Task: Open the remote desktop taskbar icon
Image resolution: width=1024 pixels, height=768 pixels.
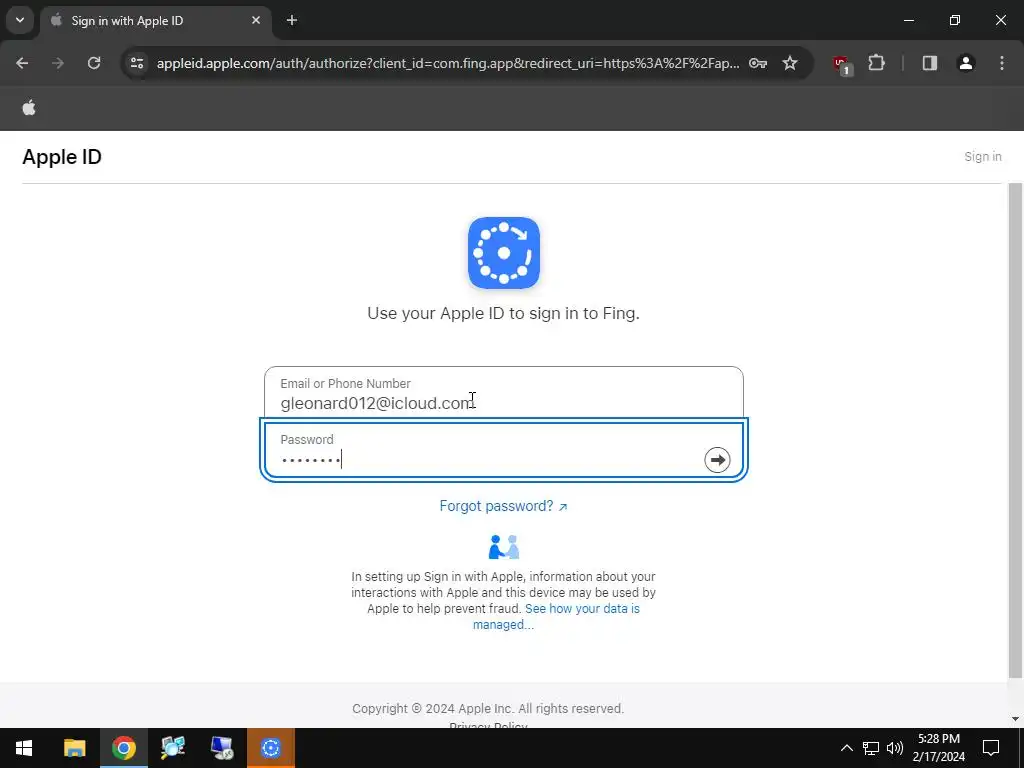Action: (x=222, y=748)
